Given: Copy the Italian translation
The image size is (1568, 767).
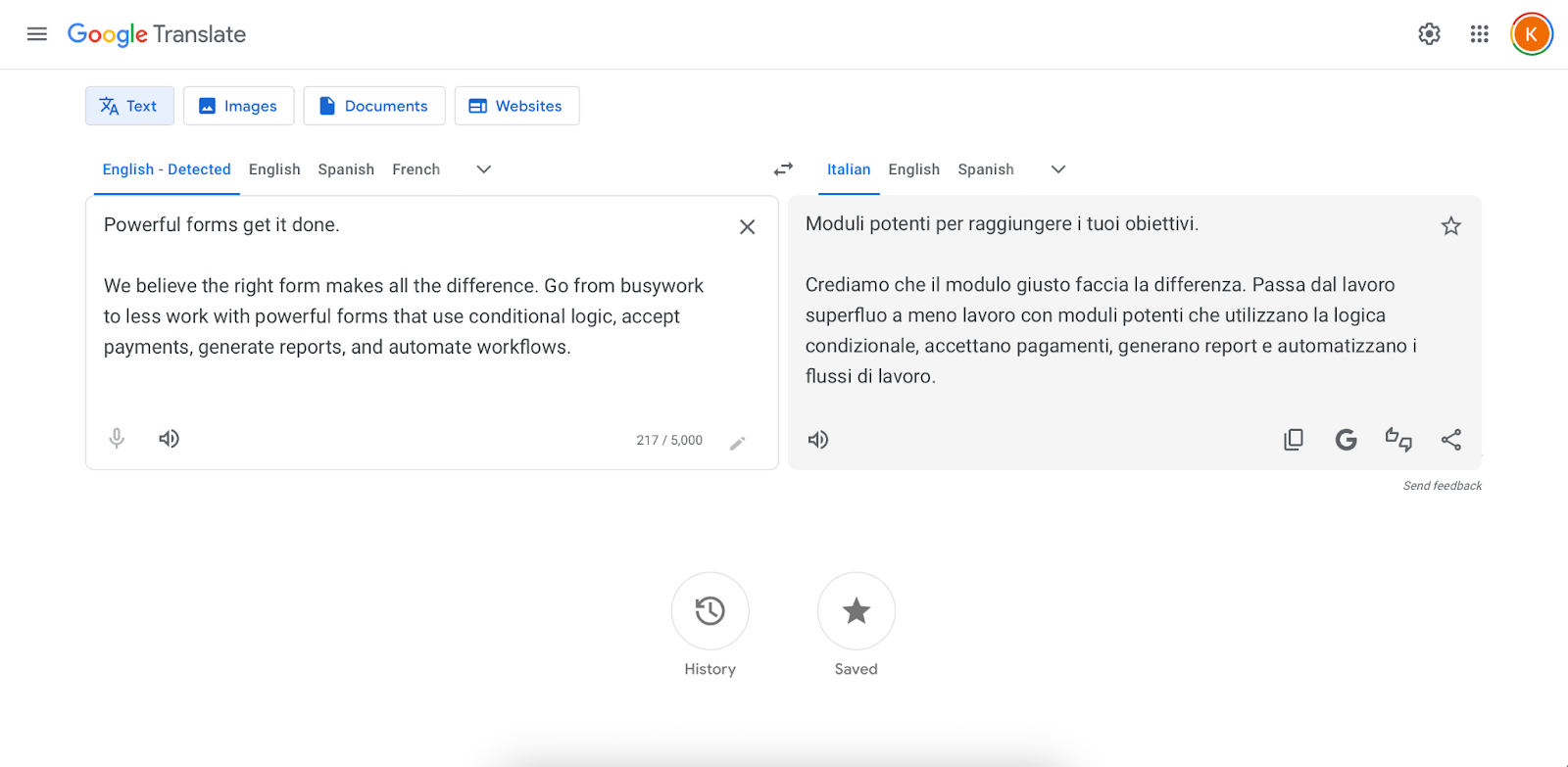Looking at the screenshot, I should tap(1294, 440).
